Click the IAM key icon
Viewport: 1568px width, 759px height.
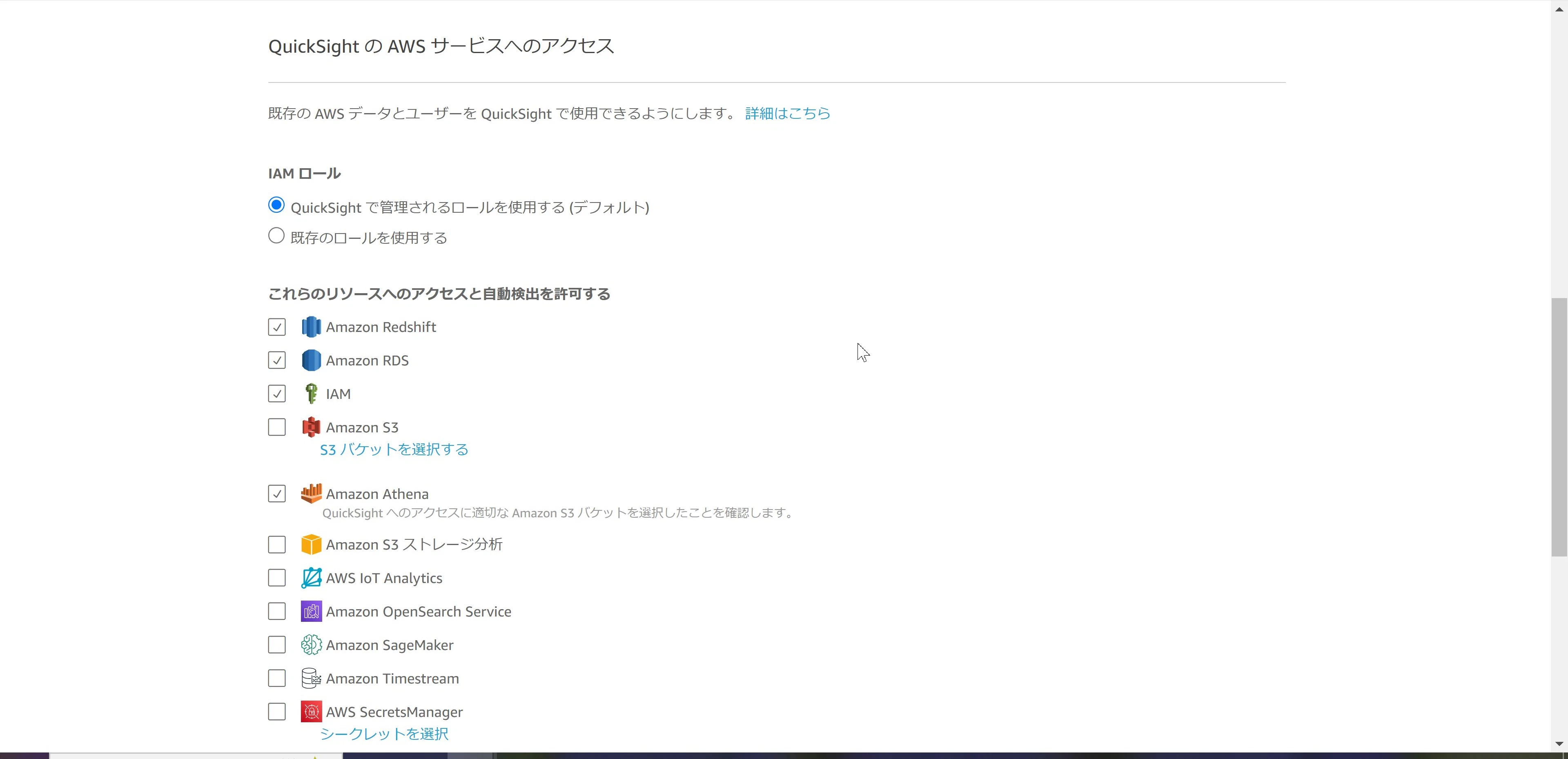(311, 394)
